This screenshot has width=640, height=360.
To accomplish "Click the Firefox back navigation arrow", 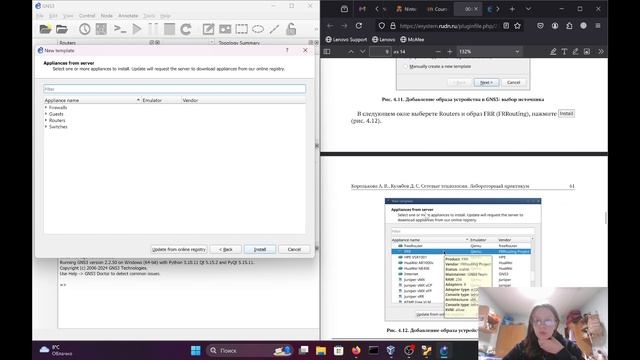I will pyautogui.click(x=330, y=26).
